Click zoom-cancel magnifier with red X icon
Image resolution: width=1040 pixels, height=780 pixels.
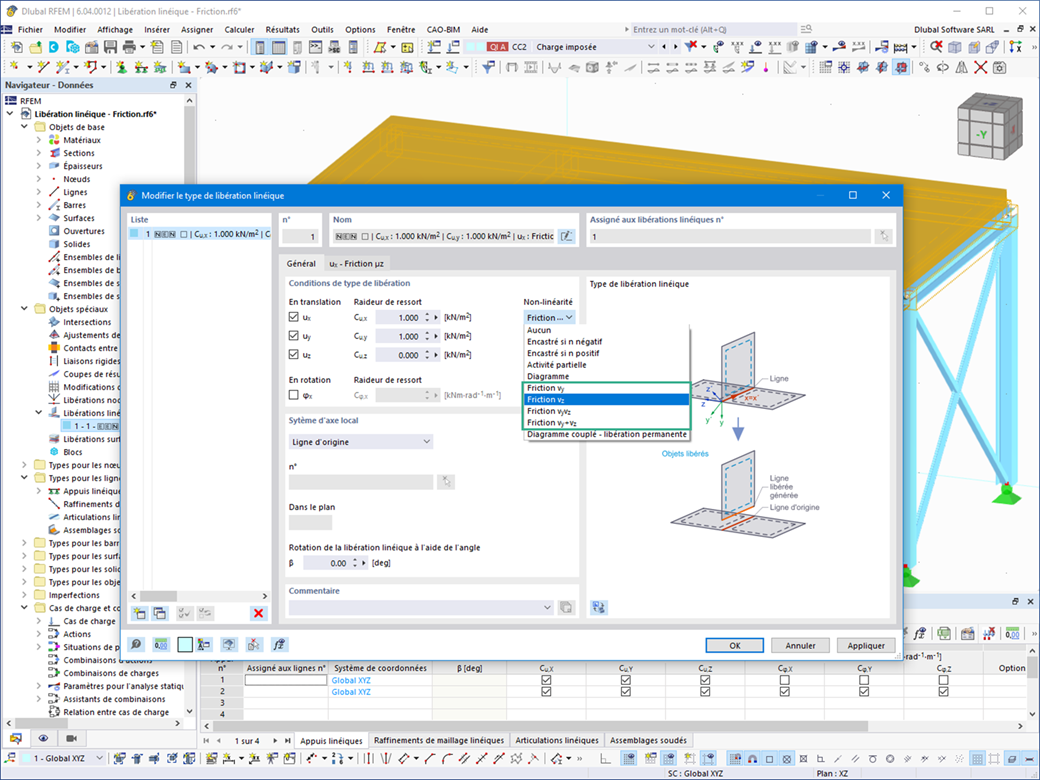(x=936, y=46)
